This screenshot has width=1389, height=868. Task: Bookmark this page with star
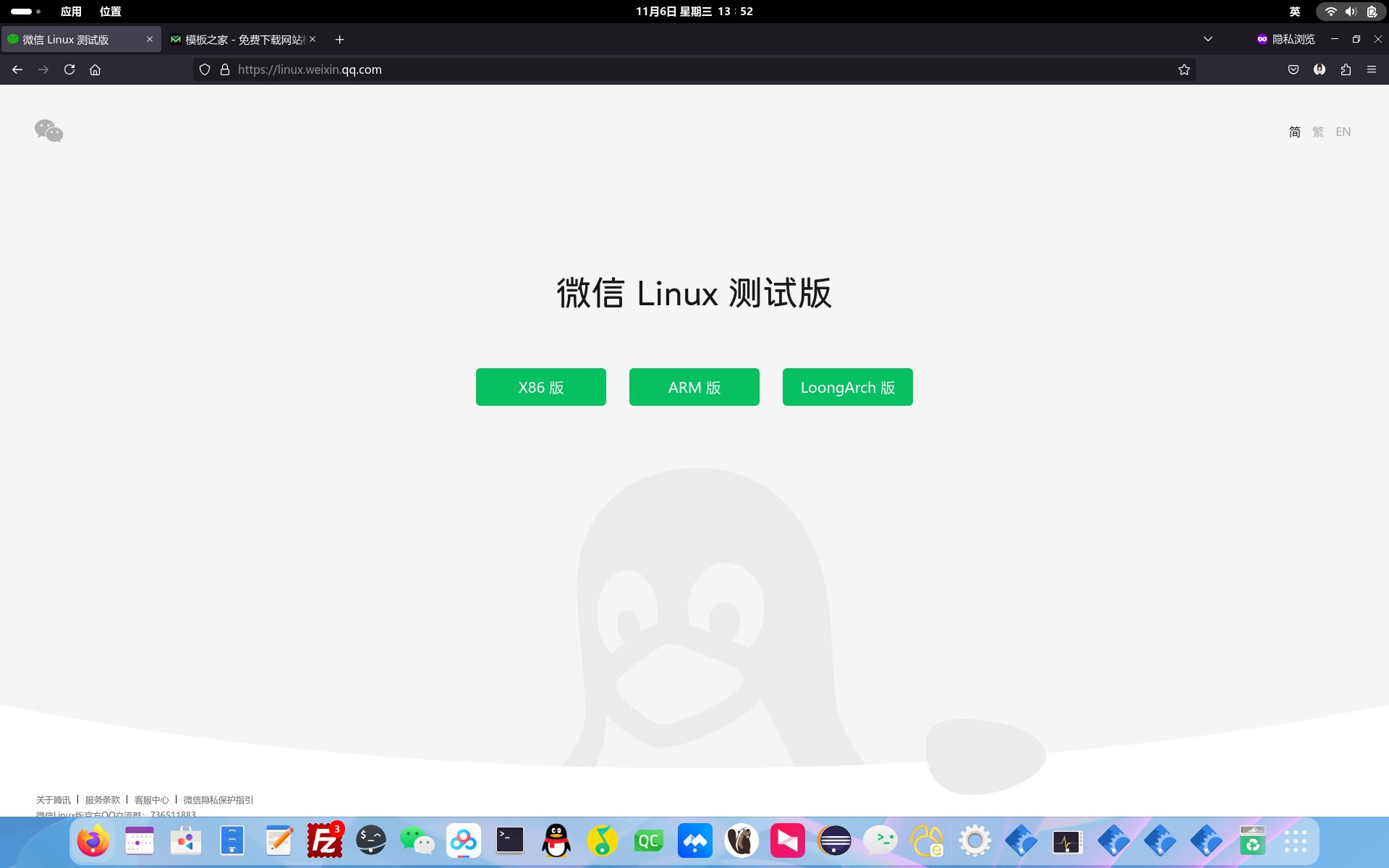(x=1184, y=69)
